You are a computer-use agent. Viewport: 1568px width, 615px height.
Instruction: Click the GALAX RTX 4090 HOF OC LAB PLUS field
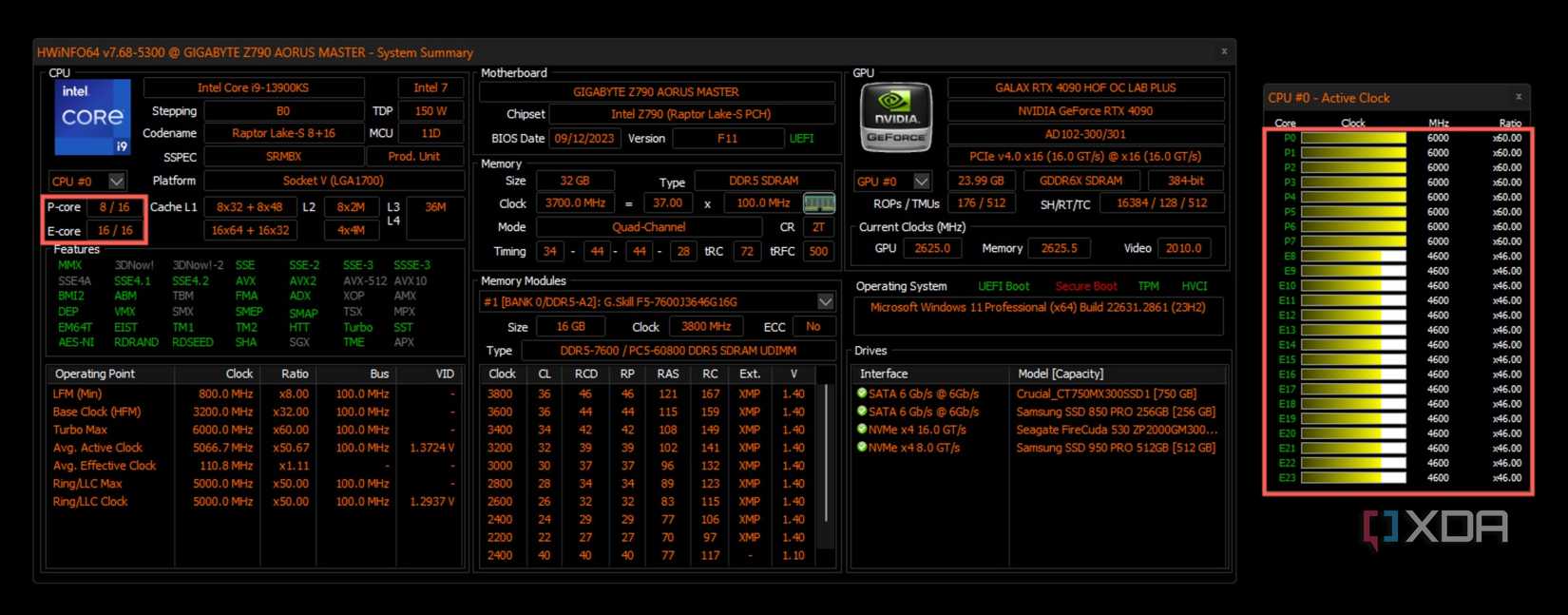(1085, 87)
